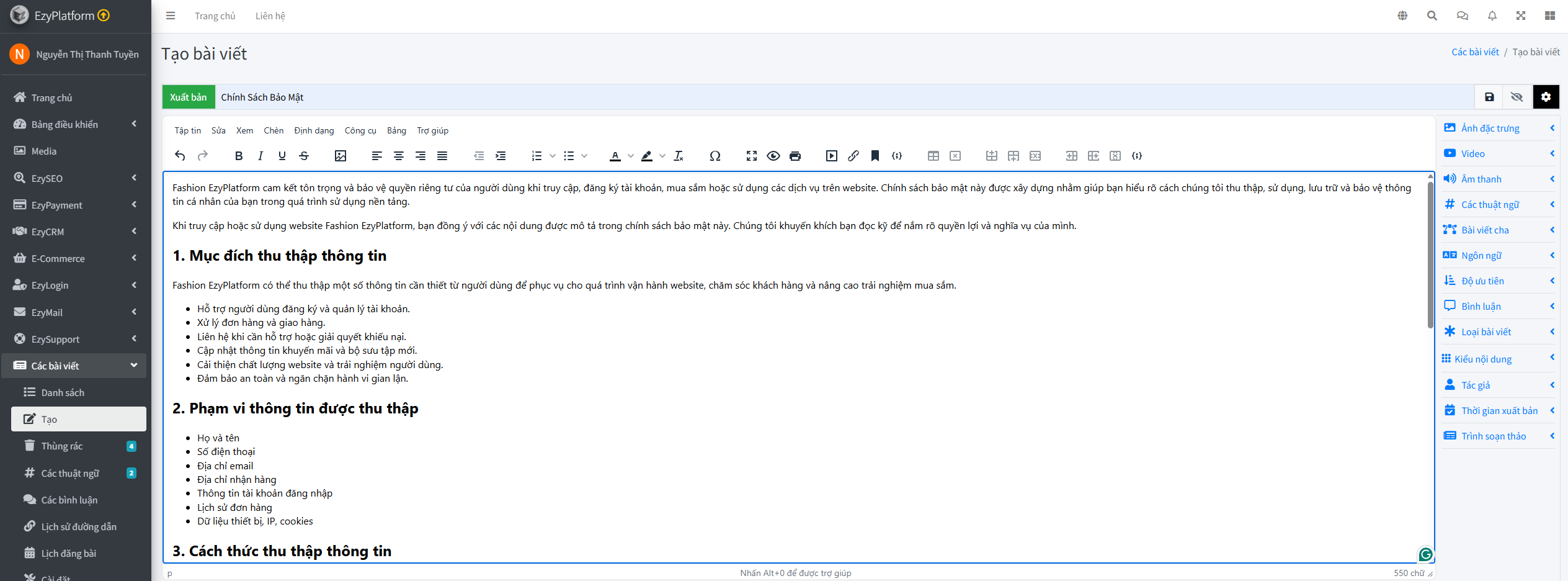Click the green Xuất bản button
Viewport: 1568px width, 581px height.
pyautogui.click(x=189, y=97)
